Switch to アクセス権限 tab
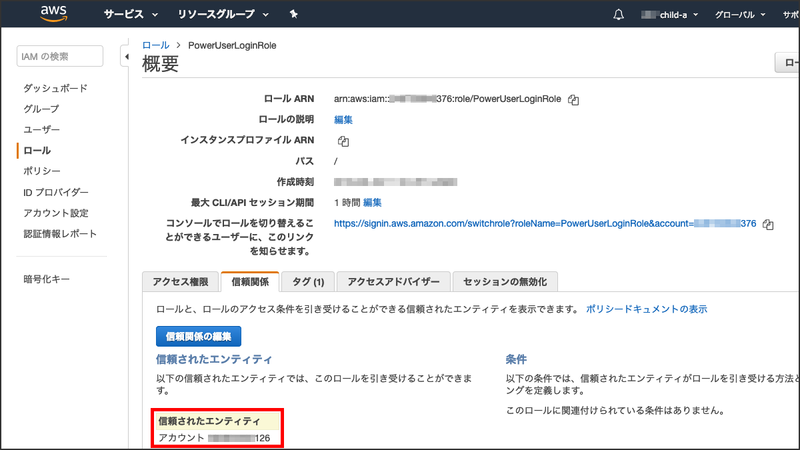The width and height of the screenshot is (800, 450). click(181, 282)
